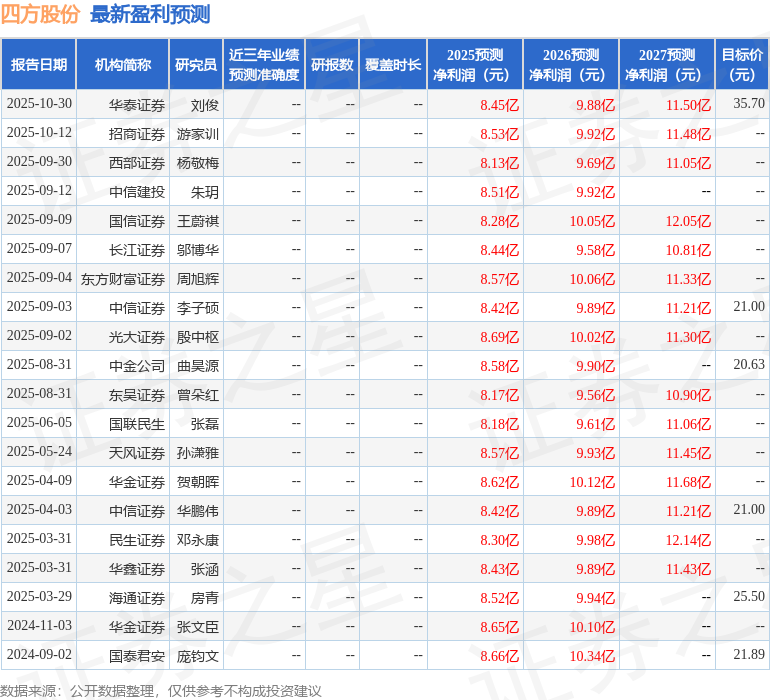Click the 机构简称 column header
The width and height of the screenshot is (770, 700).
point(123,65)
